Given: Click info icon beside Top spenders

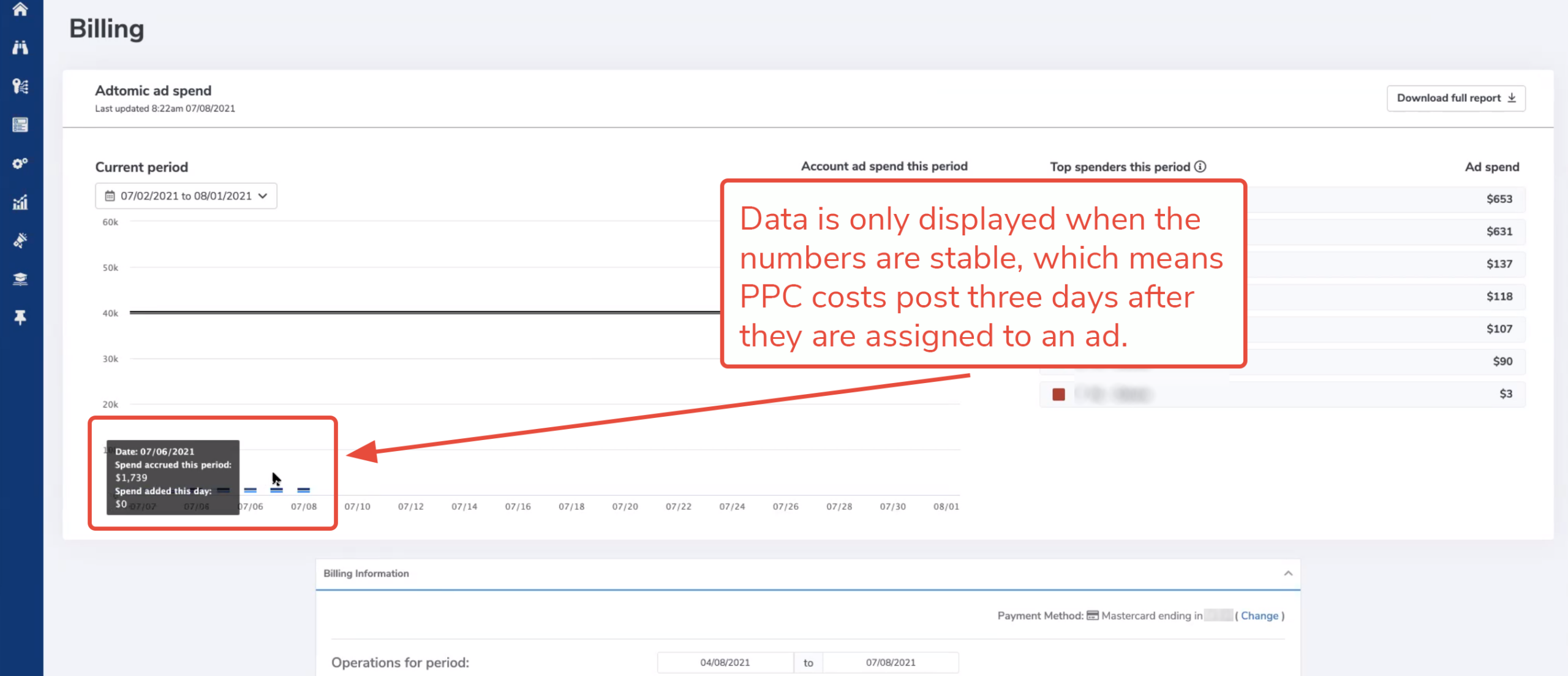Looking at the screenshot, I should 1200,167.
